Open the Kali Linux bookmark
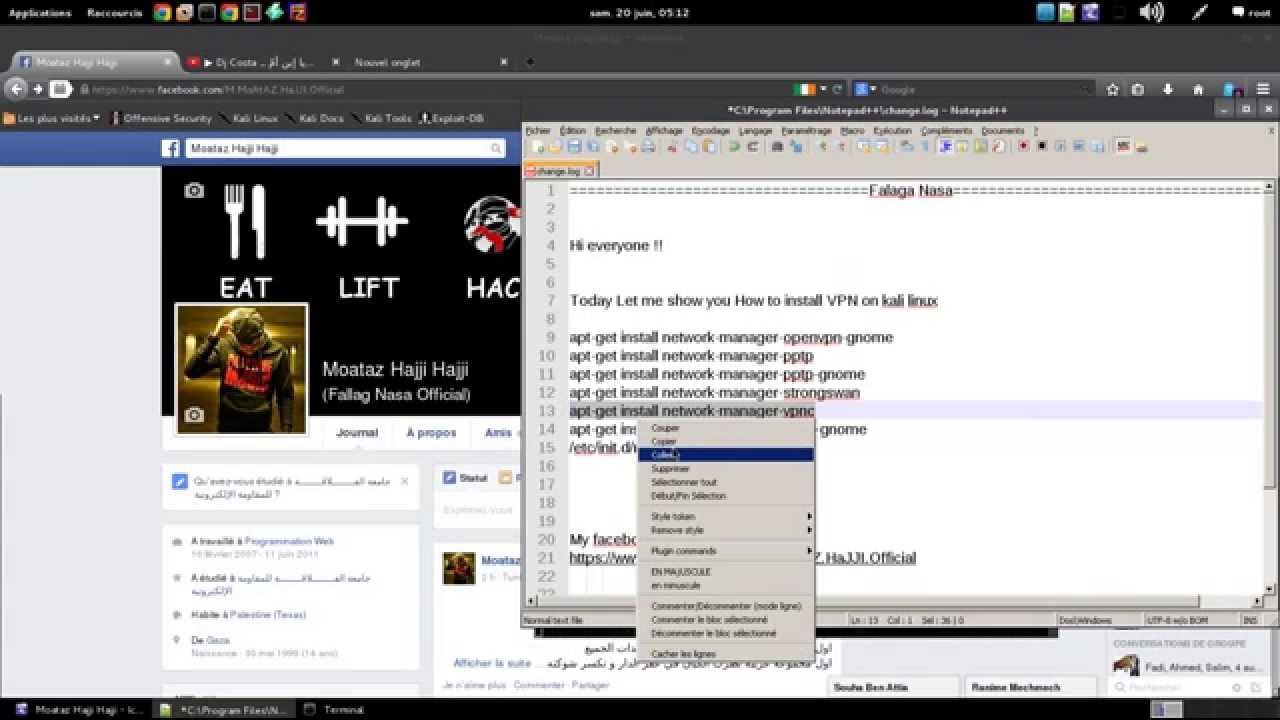 (x=248, y=118)
